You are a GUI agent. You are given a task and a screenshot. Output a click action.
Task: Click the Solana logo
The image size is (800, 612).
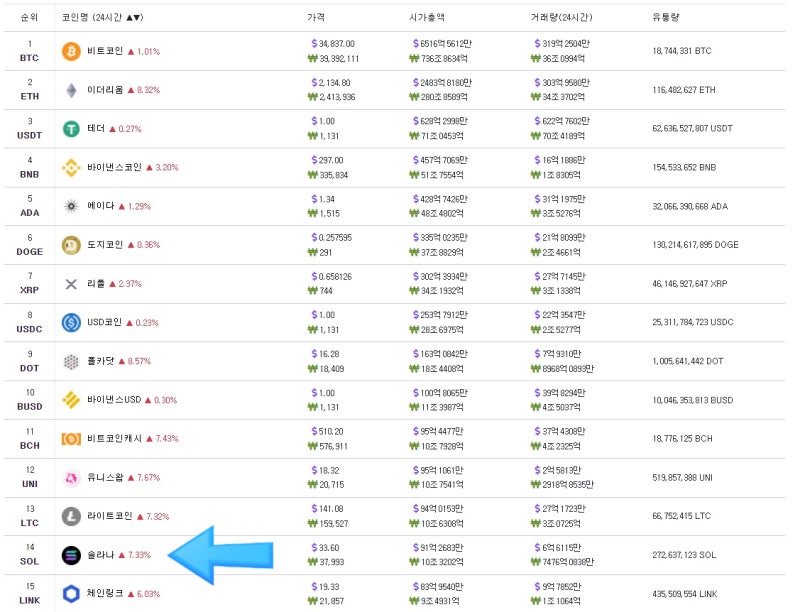pyautogui.click(x=71, y=555)
